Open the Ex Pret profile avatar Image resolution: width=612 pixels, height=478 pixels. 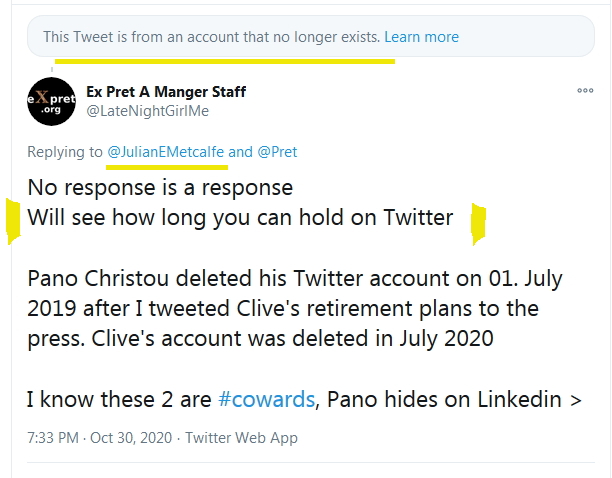(51, 101)
